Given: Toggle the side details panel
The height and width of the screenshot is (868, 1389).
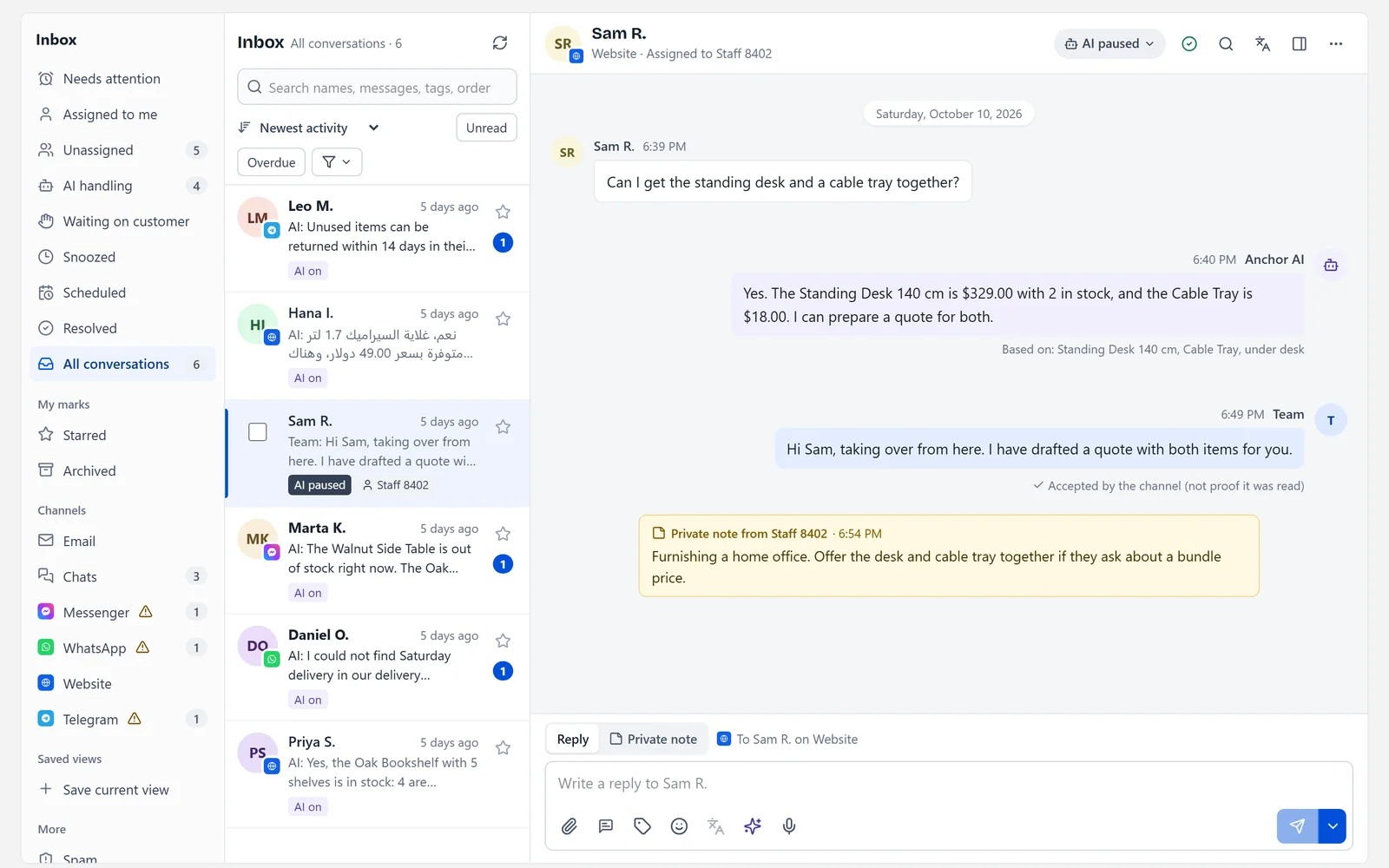Looking at the screenshot, I should [1300, 43].
